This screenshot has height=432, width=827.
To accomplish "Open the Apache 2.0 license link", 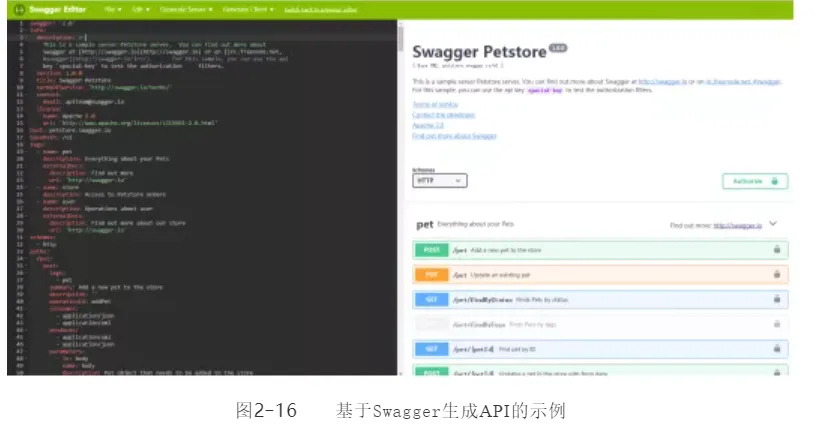I will (428, 126).
